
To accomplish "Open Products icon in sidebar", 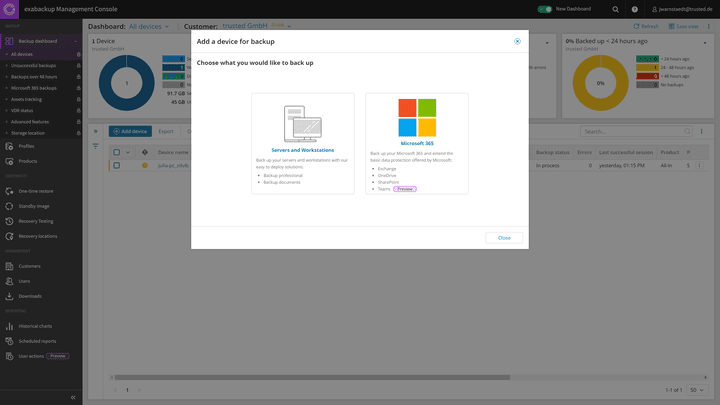I will (9, 161).
